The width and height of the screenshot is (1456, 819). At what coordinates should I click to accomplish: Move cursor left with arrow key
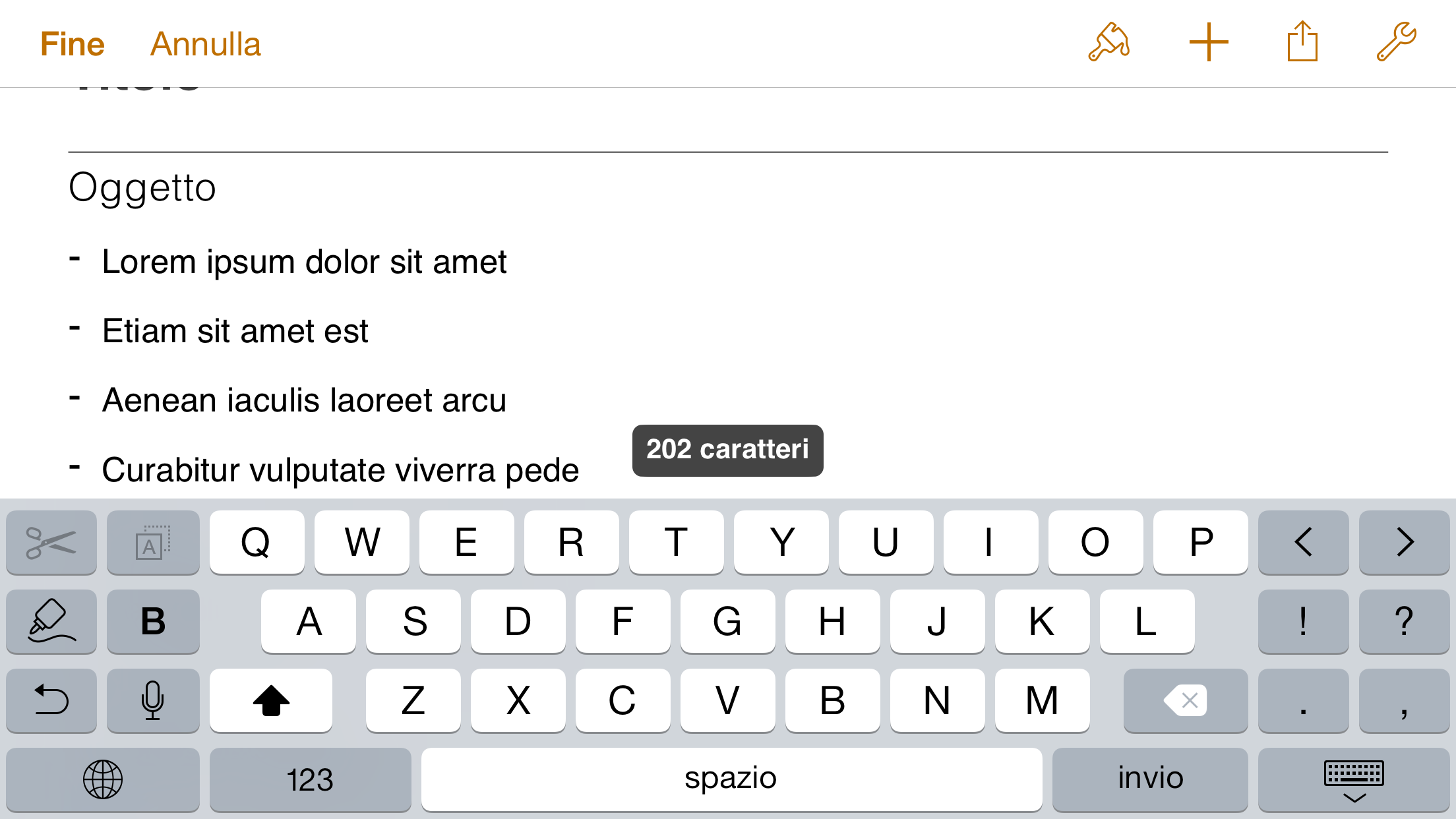point(1303,543)
